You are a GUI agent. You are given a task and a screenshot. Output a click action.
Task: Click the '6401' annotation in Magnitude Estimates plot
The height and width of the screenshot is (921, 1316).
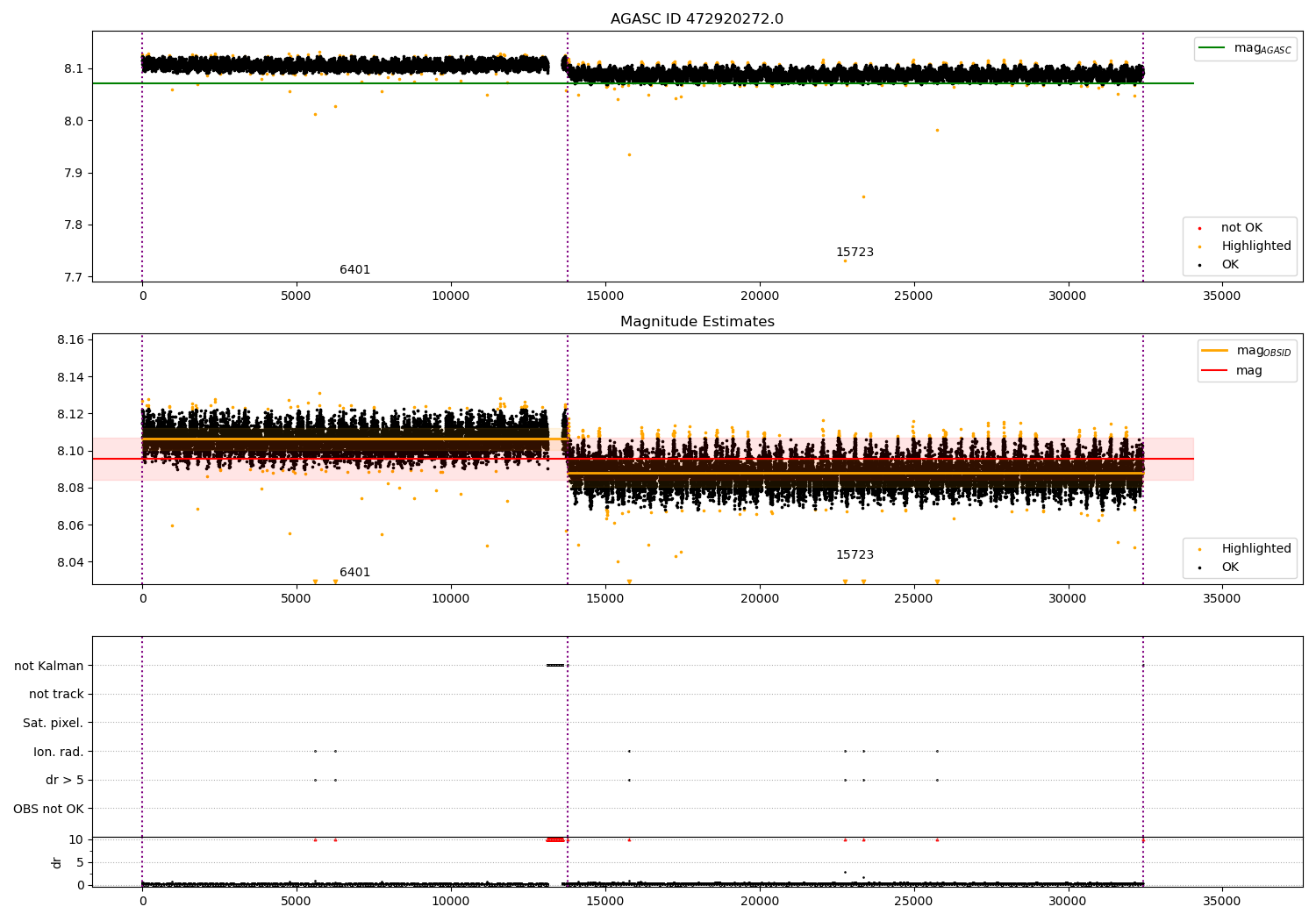pos(355,573)
